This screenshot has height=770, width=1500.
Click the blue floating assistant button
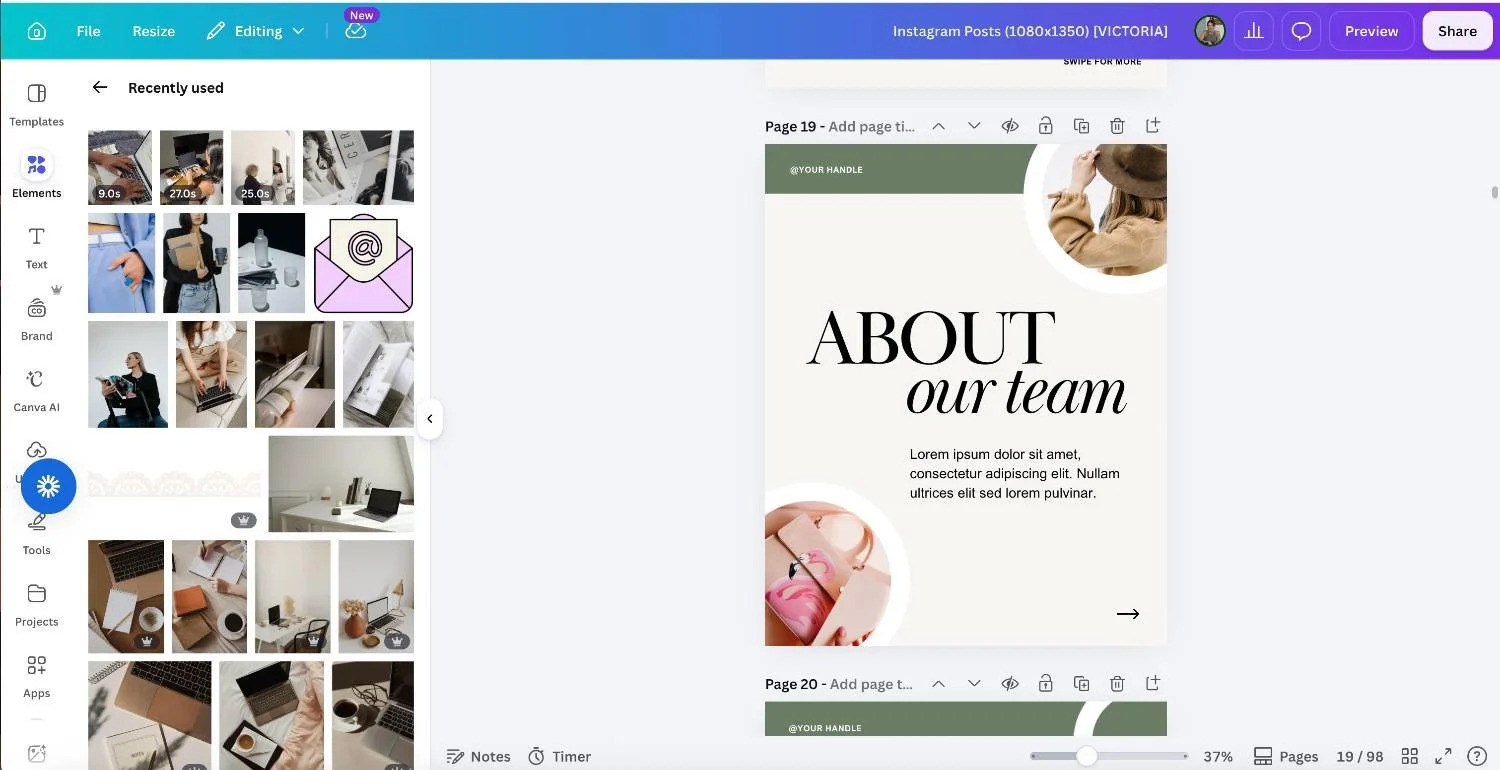coord(49,486)
